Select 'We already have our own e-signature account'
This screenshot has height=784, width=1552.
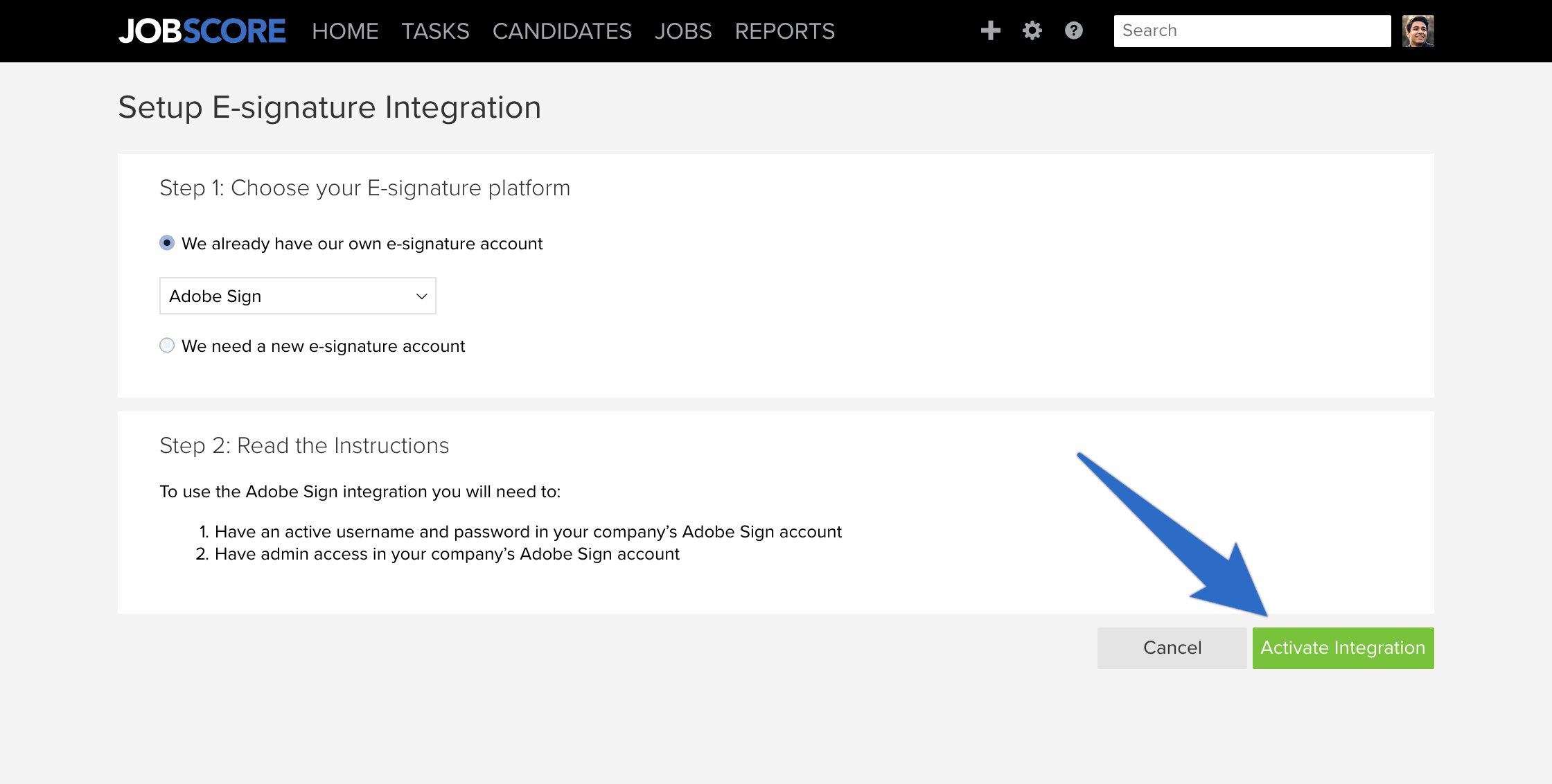(x=167, y=243)
